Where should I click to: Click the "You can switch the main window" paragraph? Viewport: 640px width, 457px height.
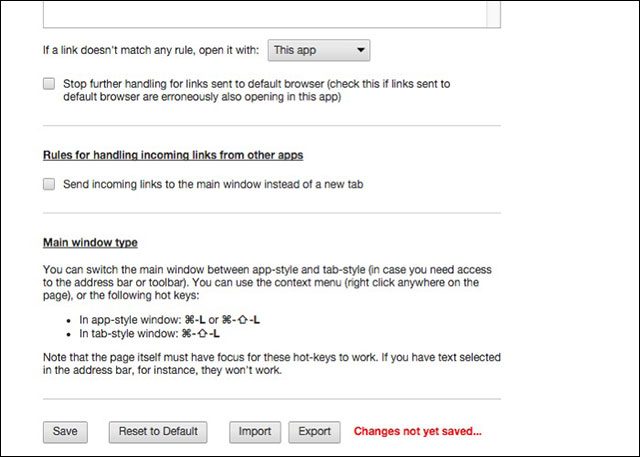pos(267,282)
